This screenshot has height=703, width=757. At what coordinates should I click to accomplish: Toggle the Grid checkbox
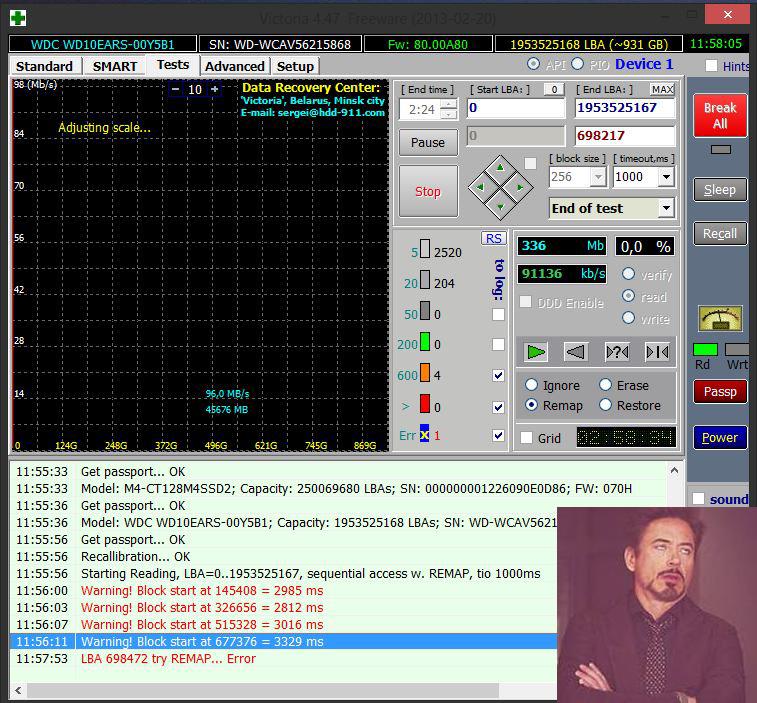pyautogui.click(x=526, y=437)
